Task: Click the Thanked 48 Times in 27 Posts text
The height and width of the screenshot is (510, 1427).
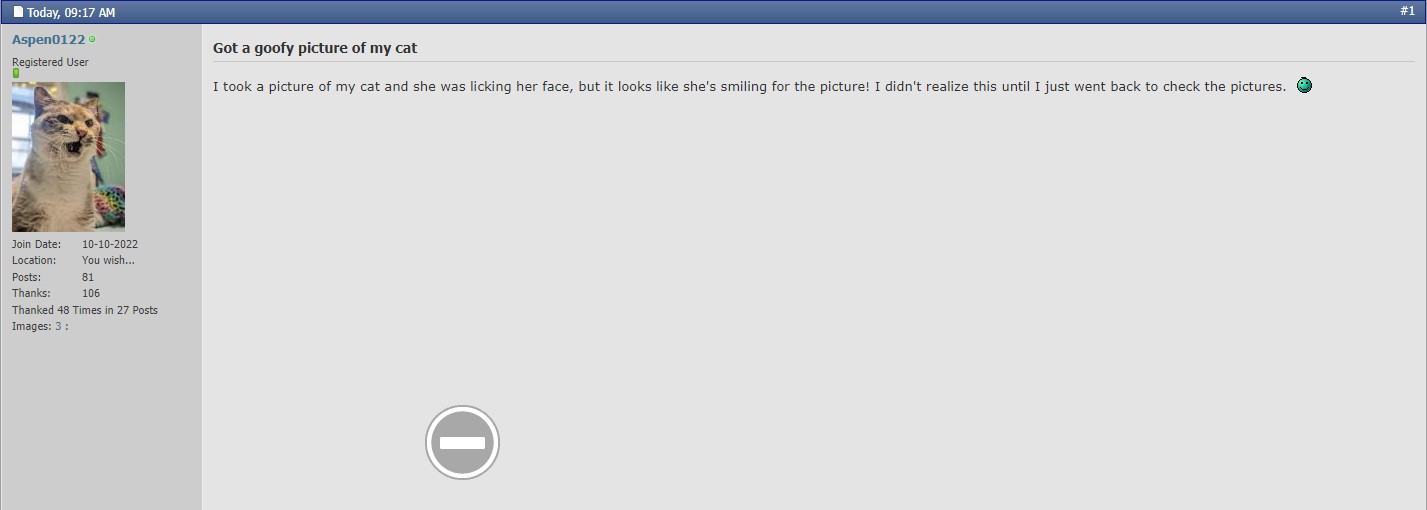Action: click(x=85, y=310)
